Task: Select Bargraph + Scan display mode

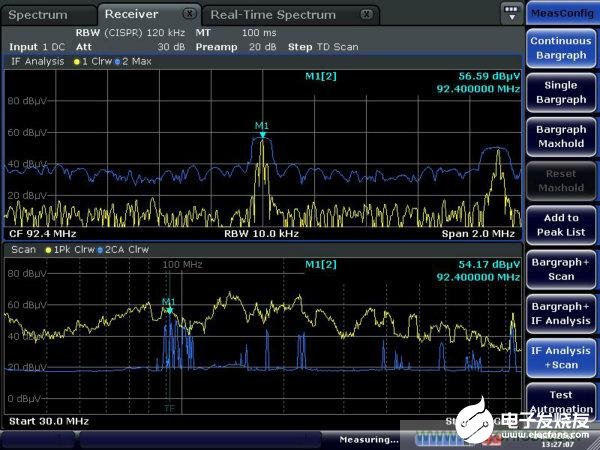Action: point(560,268)
